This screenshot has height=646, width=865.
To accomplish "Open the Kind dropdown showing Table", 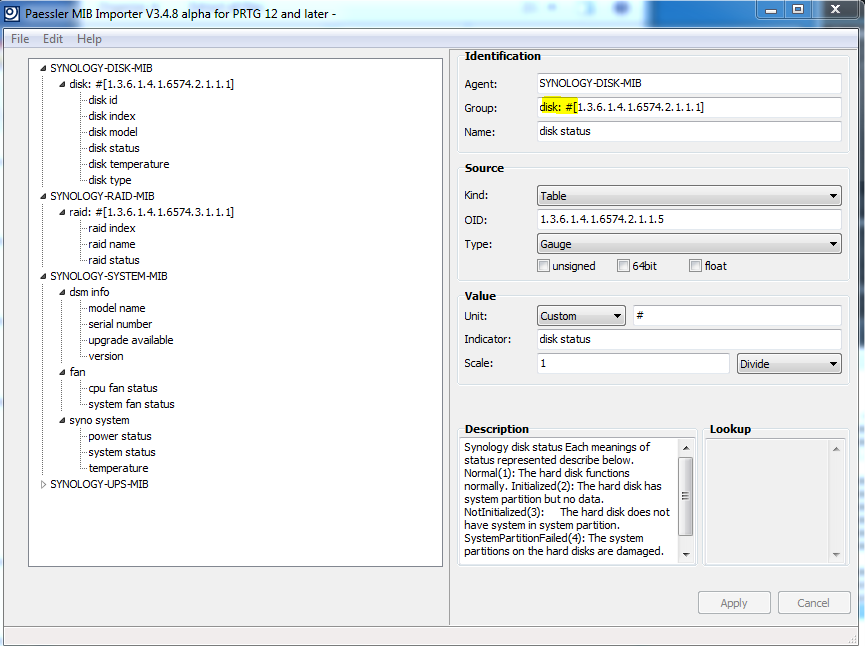I will click(x=689, y=196).
